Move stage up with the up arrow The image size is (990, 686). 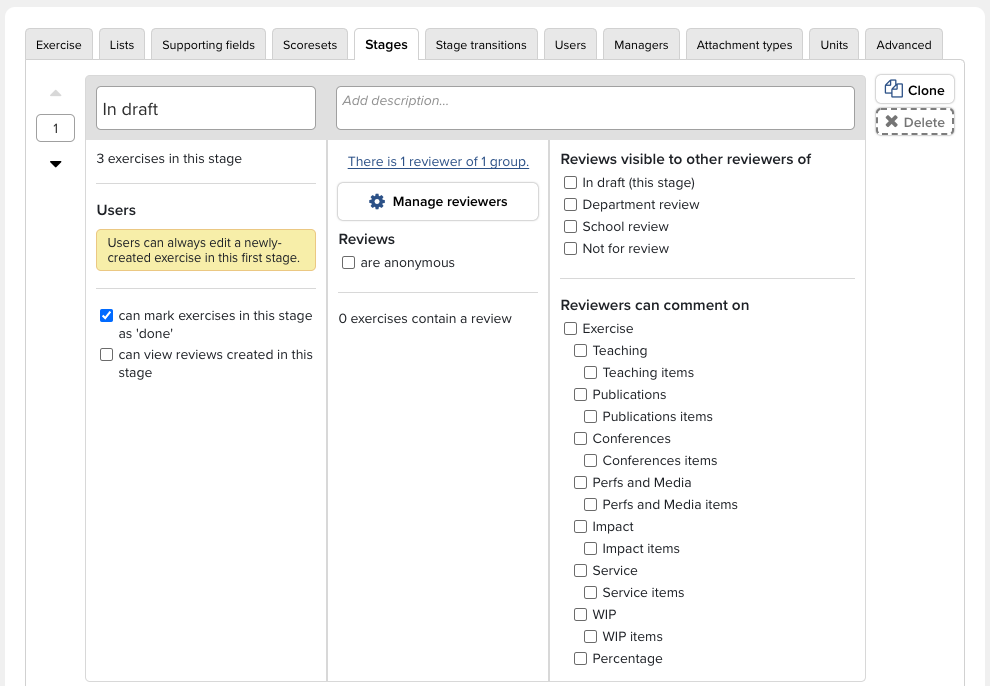coord(56,93)
